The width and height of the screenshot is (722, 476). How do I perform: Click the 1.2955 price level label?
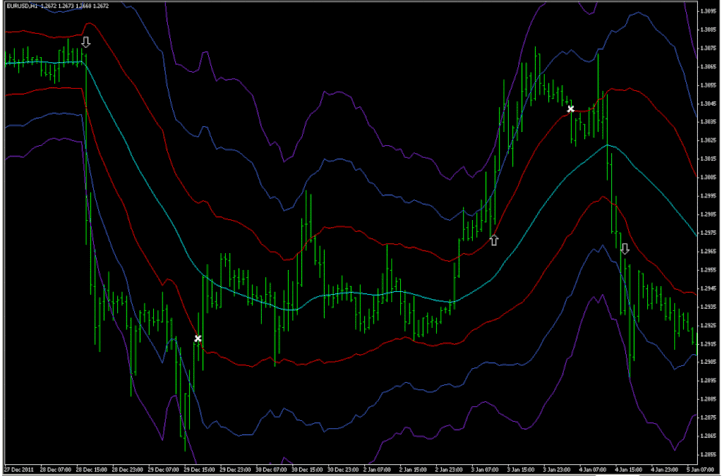point(709,270)
